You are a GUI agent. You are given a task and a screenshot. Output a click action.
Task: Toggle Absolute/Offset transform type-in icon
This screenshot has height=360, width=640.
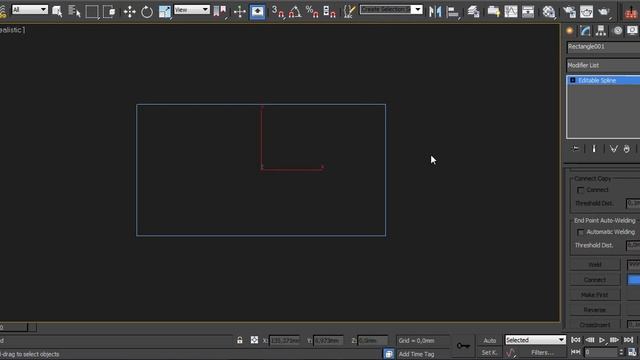[254, 340]
